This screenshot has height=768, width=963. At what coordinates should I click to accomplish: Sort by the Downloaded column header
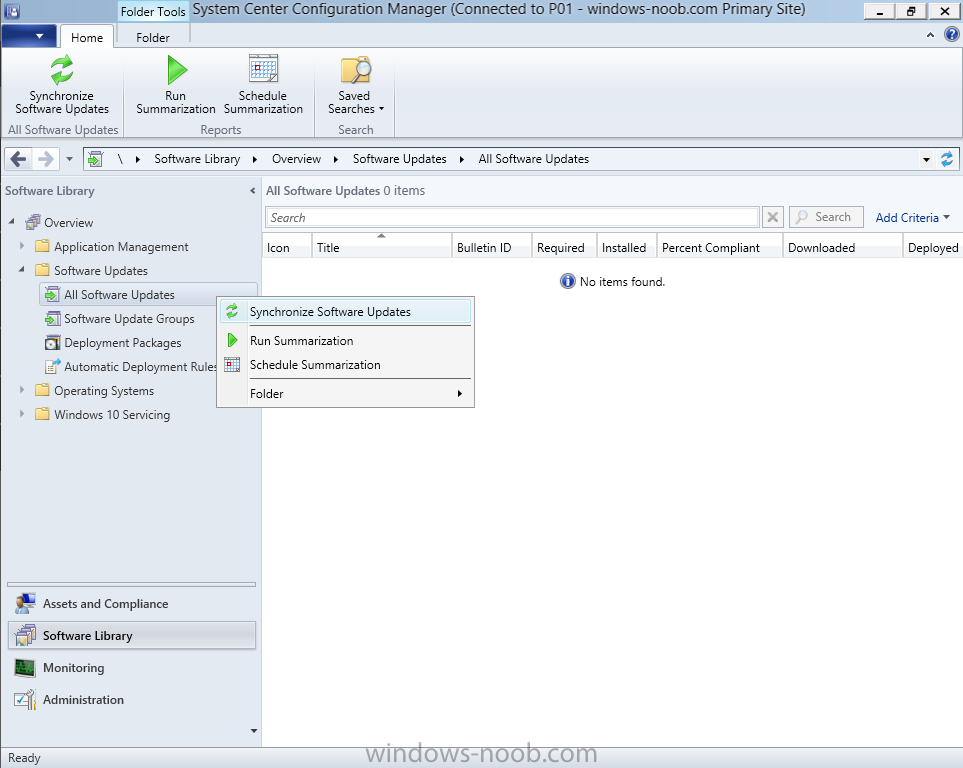click(843, 247)
